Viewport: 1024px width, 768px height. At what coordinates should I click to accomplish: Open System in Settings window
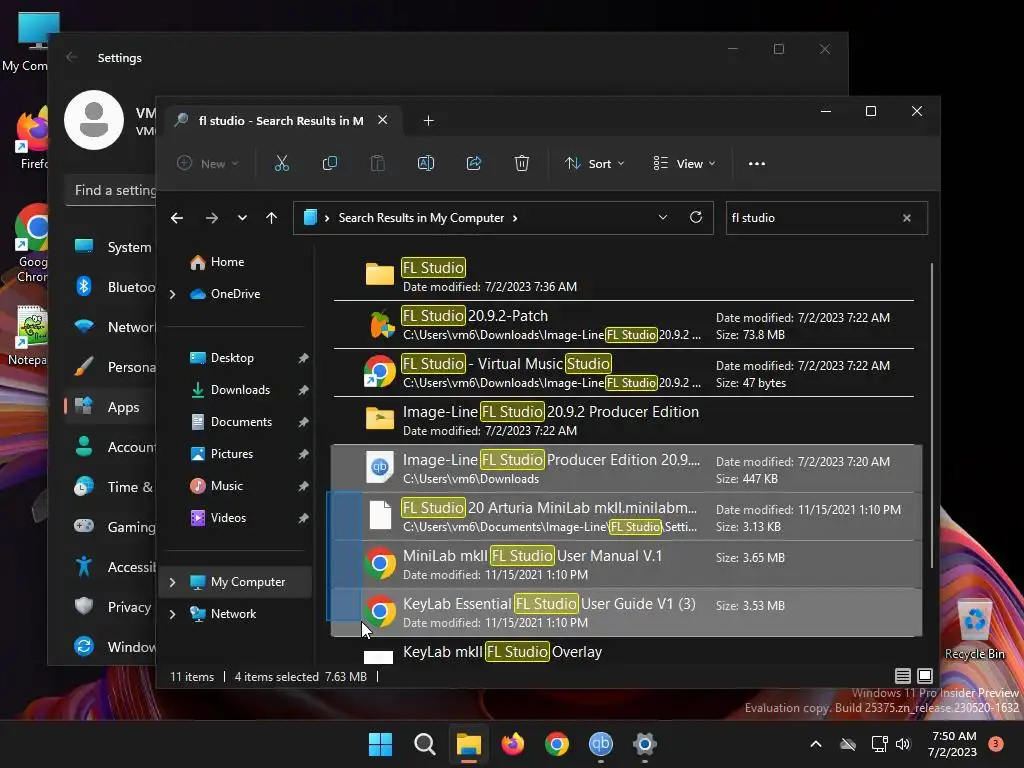[x=110, y=248]
